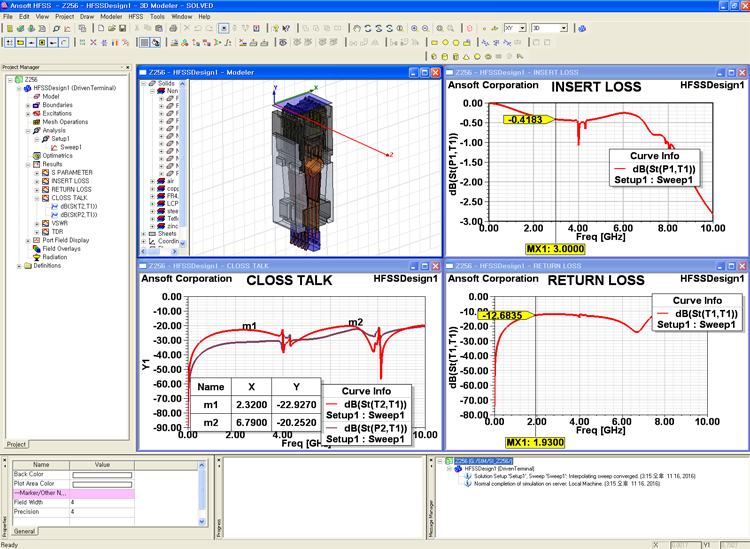Viewport: 750px width, 549px height.
Task: Click the Field Overlays colored icon
Action: tap(36, 249)
